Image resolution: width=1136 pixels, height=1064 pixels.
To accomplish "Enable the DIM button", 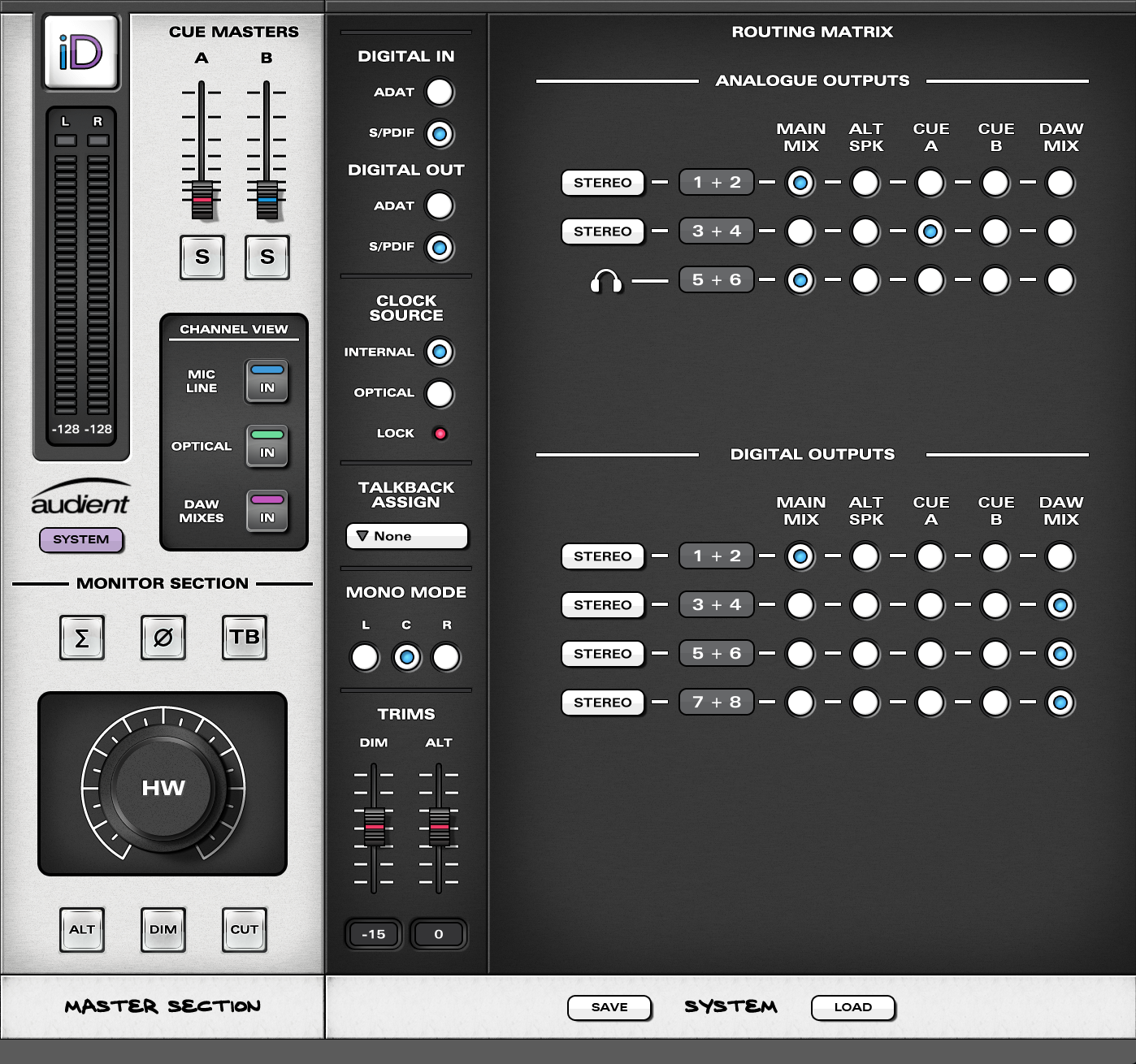I will pyautogui.click(x=163, y=931).
